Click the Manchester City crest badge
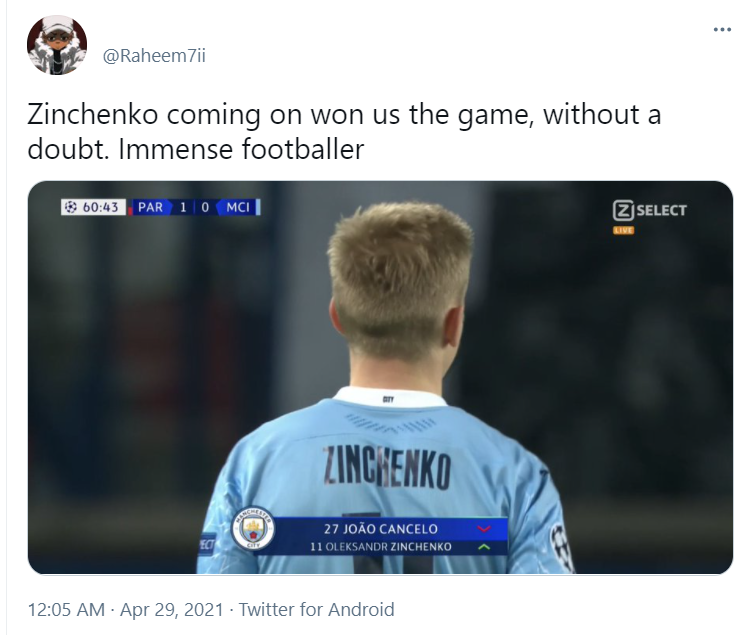This screenshot has width=753, height=635. click(x=253, y=528)
